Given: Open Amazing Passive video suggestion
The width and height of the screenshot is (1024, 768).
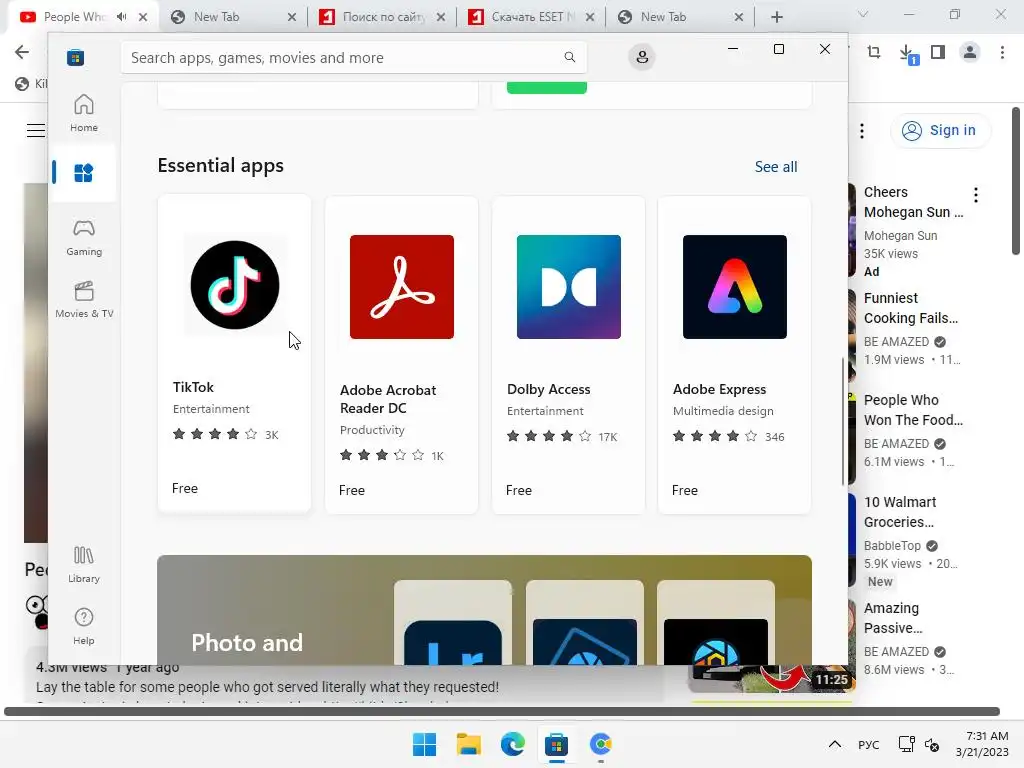Looking at the screenshot, I should 893,618.
